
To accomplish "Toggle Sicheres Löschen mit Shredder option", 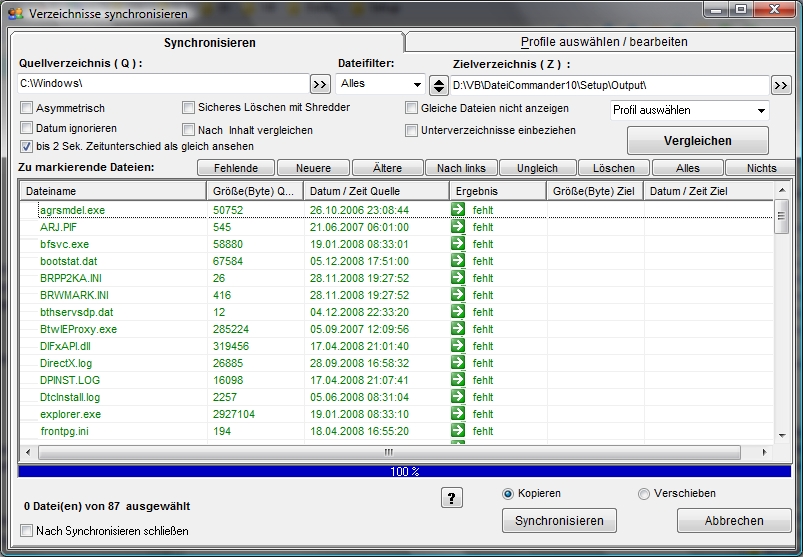I will (x=189, y=108).
